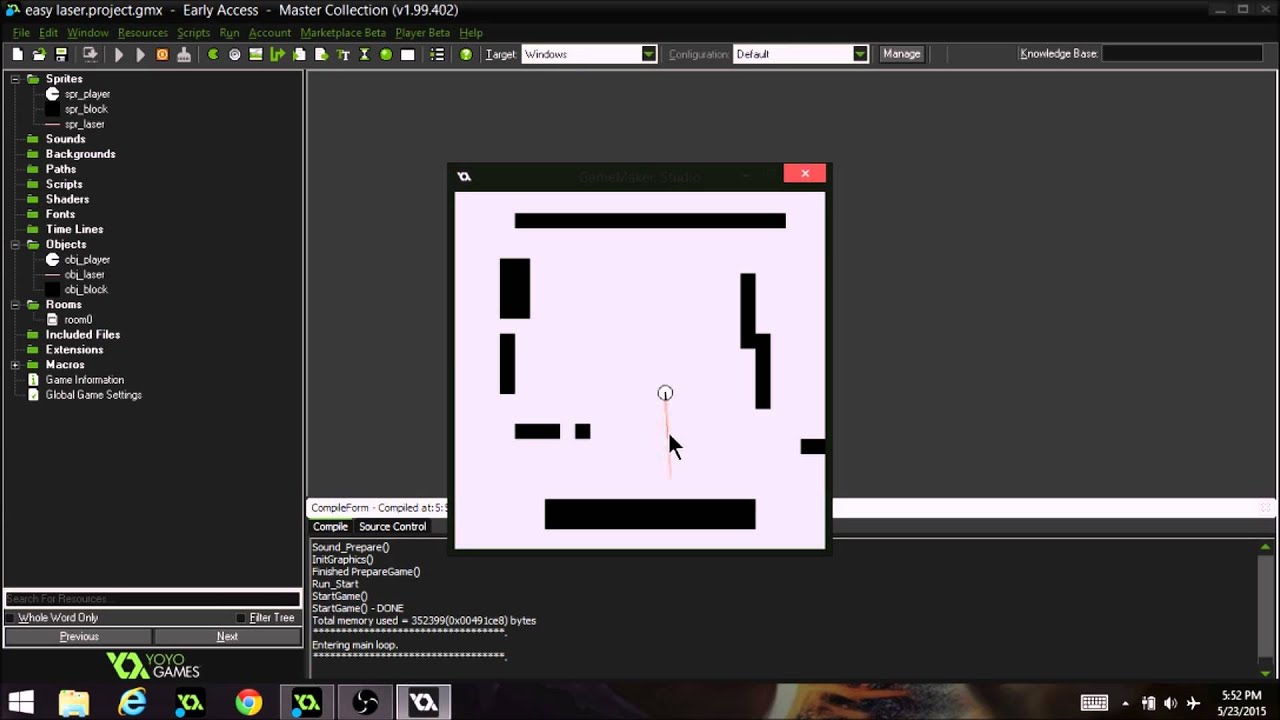Create a sound with the speaker toolbar icon
This screenshot has width=1280, height=720.
point(235,54)
